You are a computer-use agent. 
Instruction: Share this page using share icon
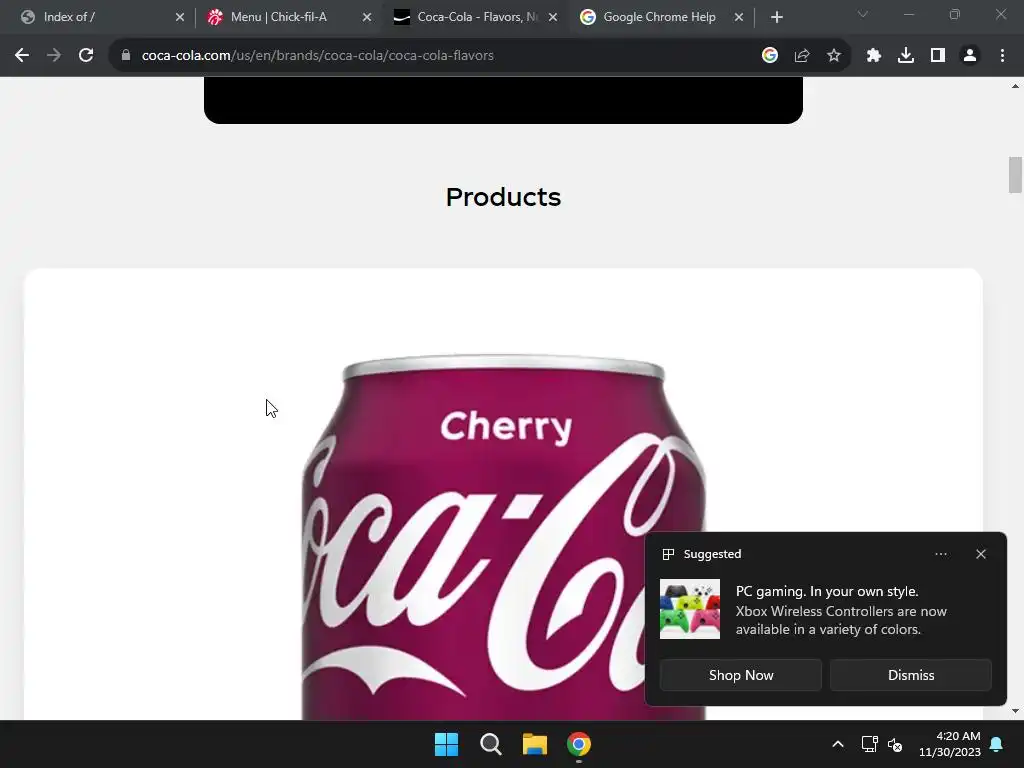pos(801,56)
